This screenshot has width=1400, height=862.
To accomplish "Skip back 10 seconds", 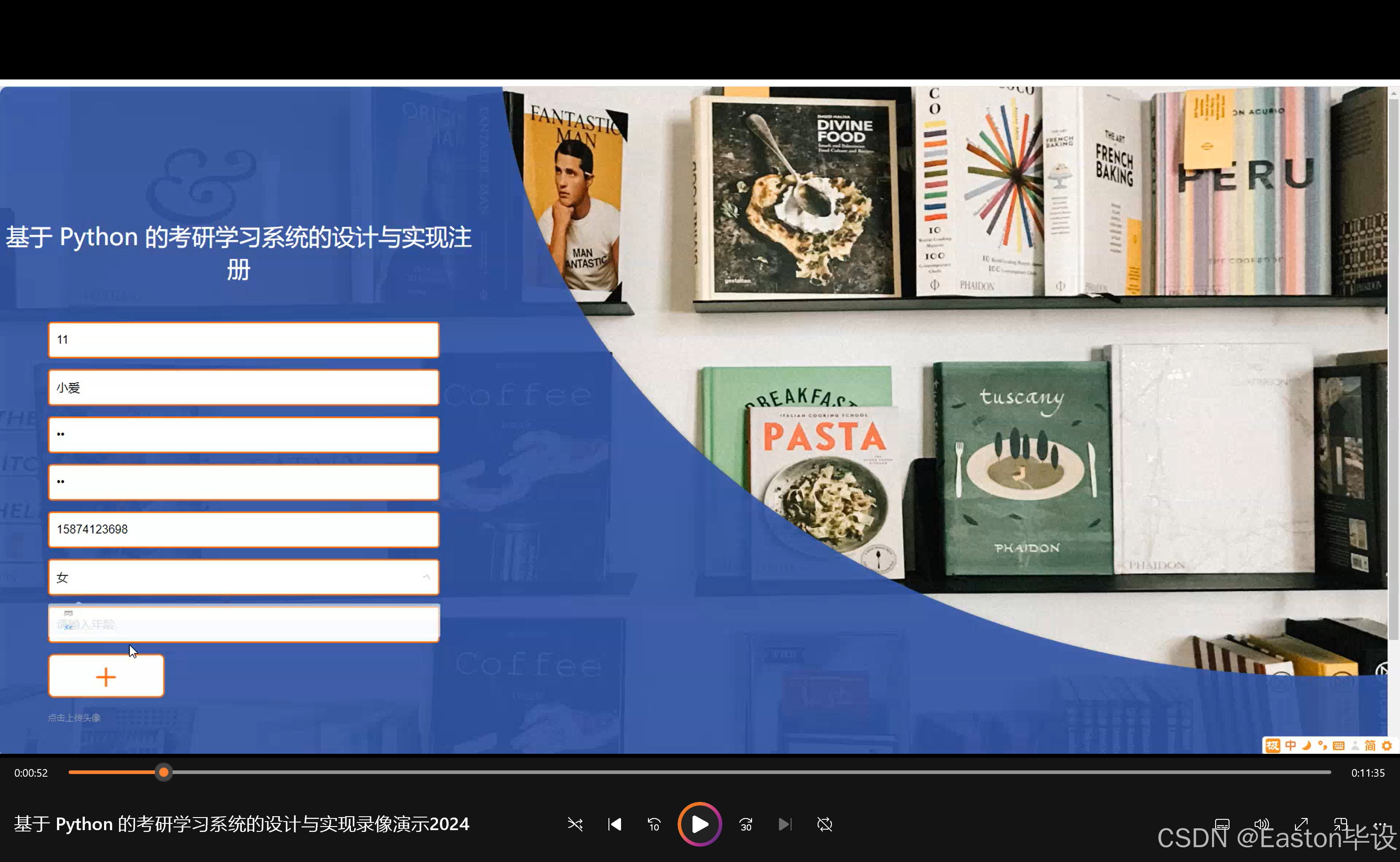I will pos(654,824).
